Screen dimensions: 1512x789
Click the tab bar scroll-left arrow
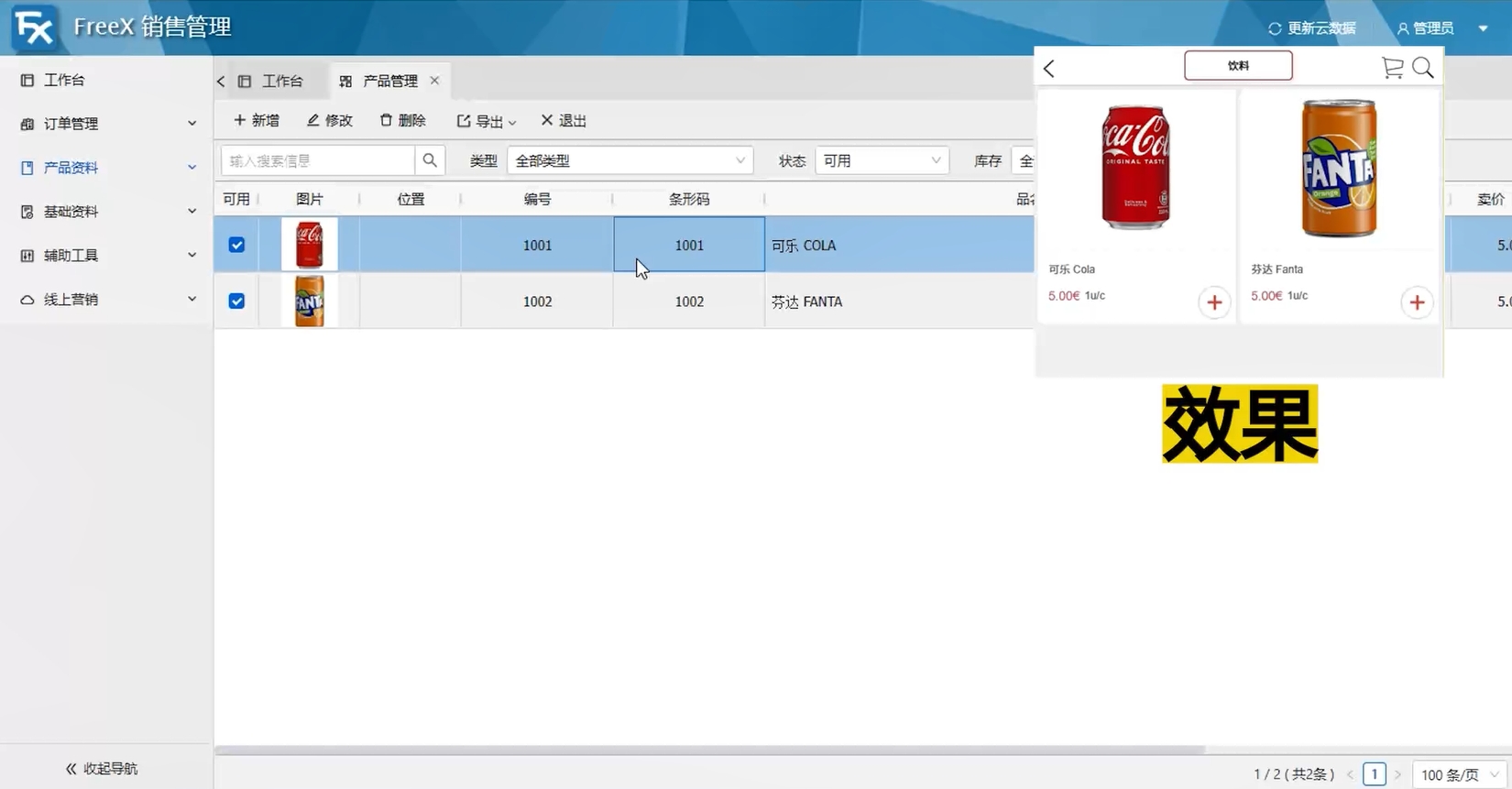pyautogui.click(x=221, y=82)
